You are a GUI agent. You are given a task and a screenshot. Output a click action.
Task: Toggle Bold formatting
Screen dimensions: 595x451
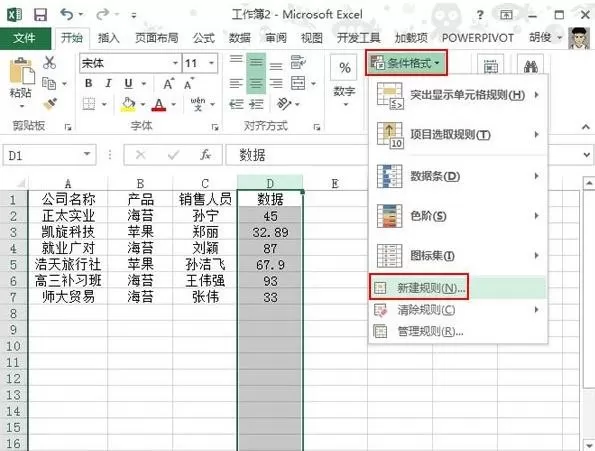pyautogui.click(x=89, y=83)
